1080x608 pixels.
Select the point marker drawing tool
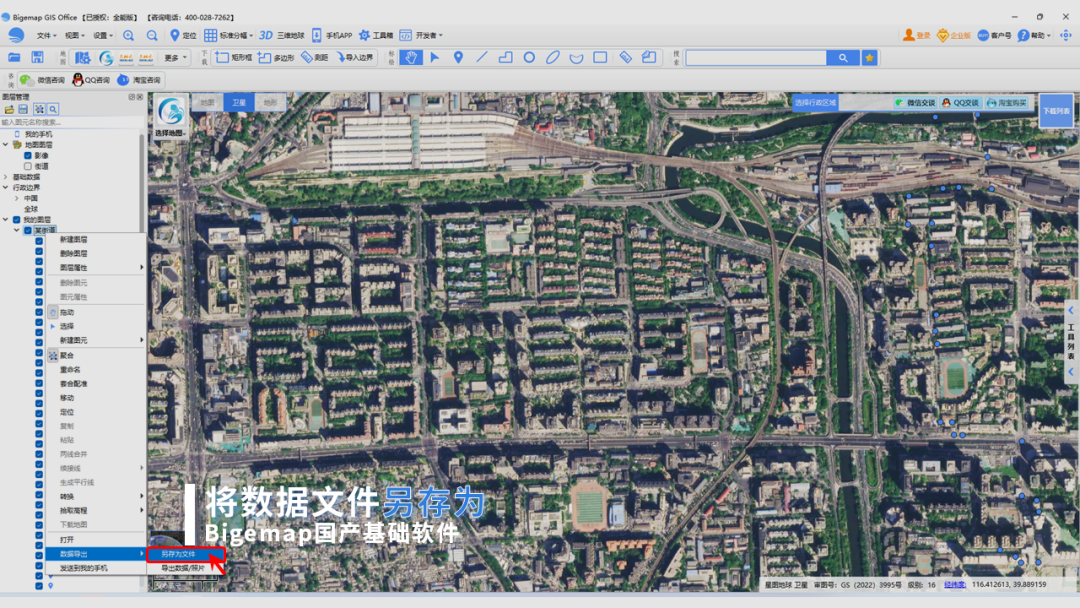(458, 58)
